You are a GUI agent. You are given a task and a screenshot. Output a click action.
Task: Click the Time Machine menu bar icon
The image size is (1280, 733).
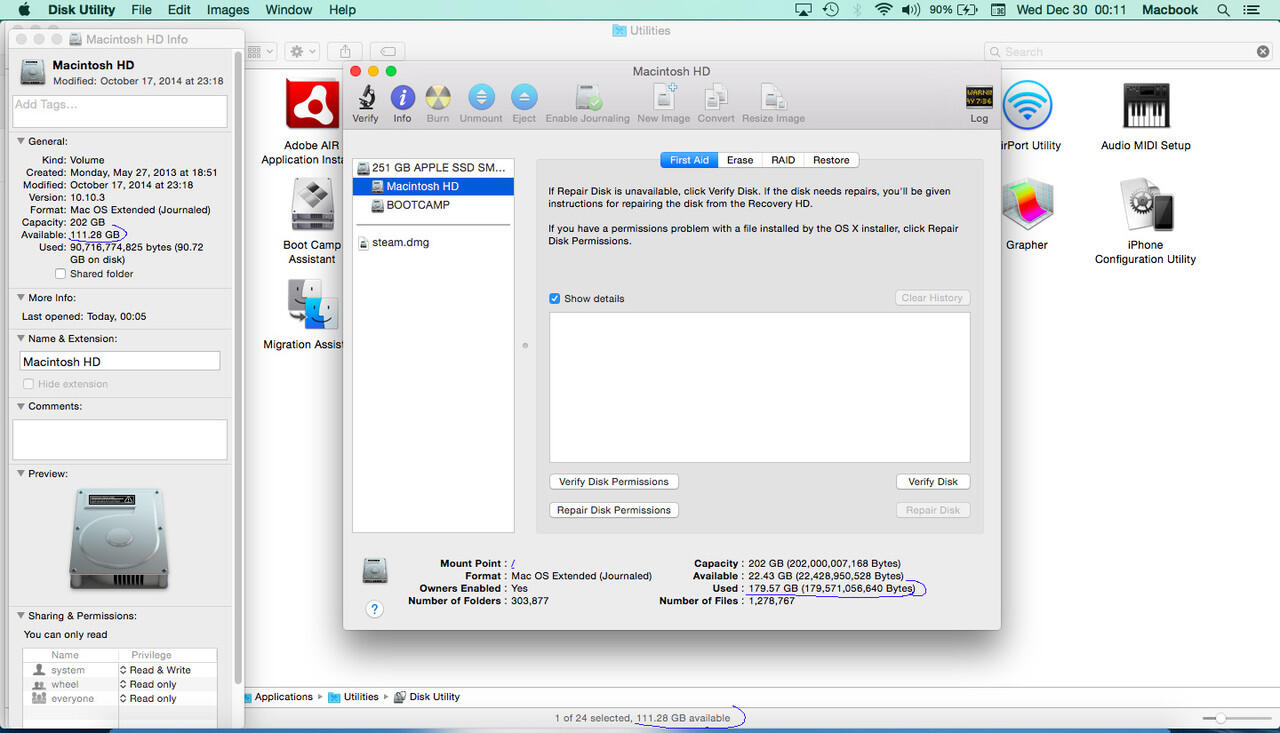coord(831,10)
